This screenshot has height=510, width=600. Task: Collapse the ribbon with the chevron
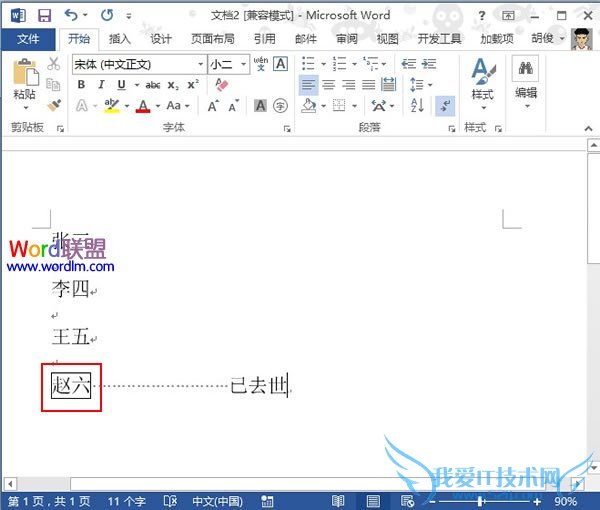point(589,129)
